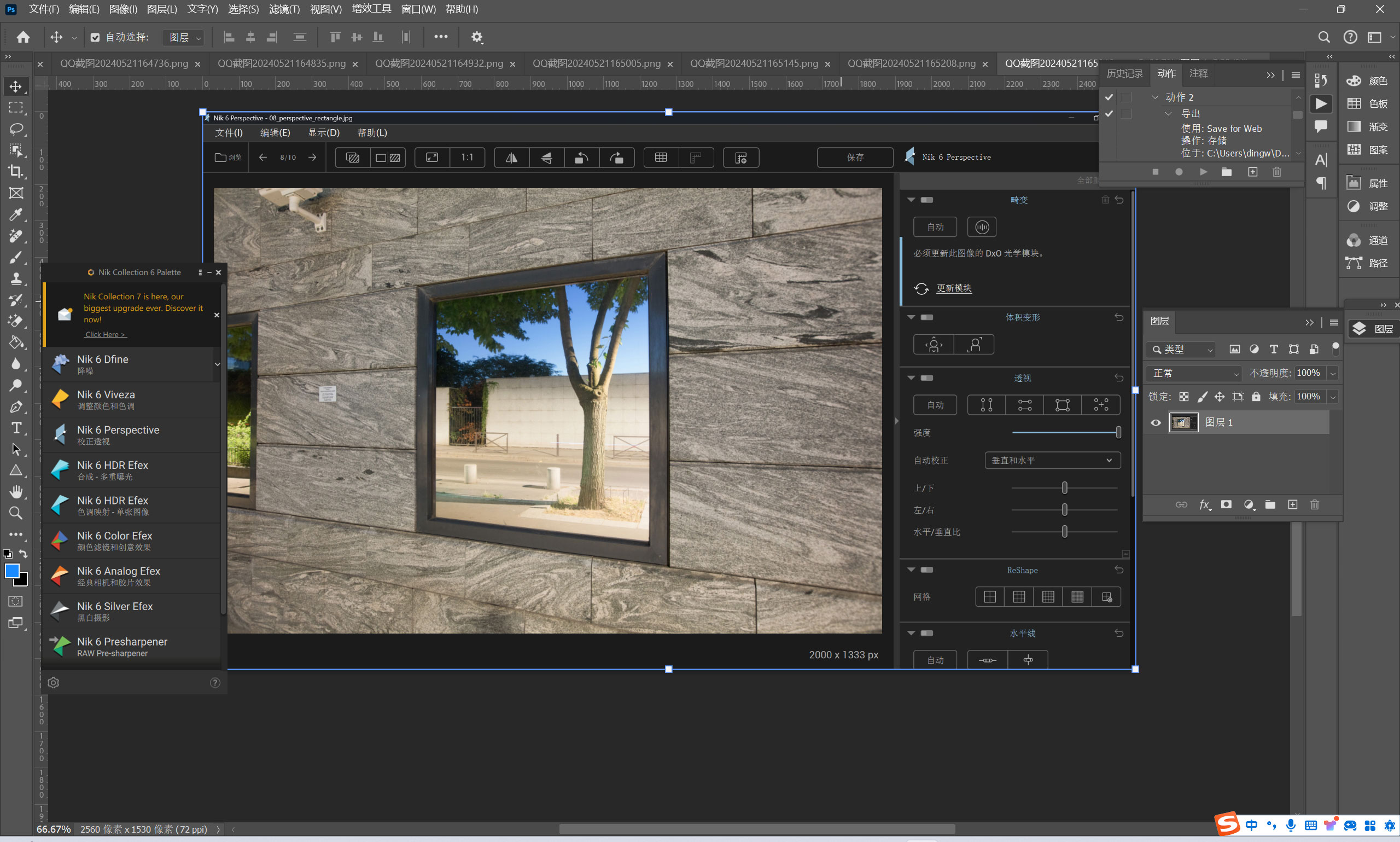
Task: Open the opacity dropdown arrow
Action: click(1333, 373)
